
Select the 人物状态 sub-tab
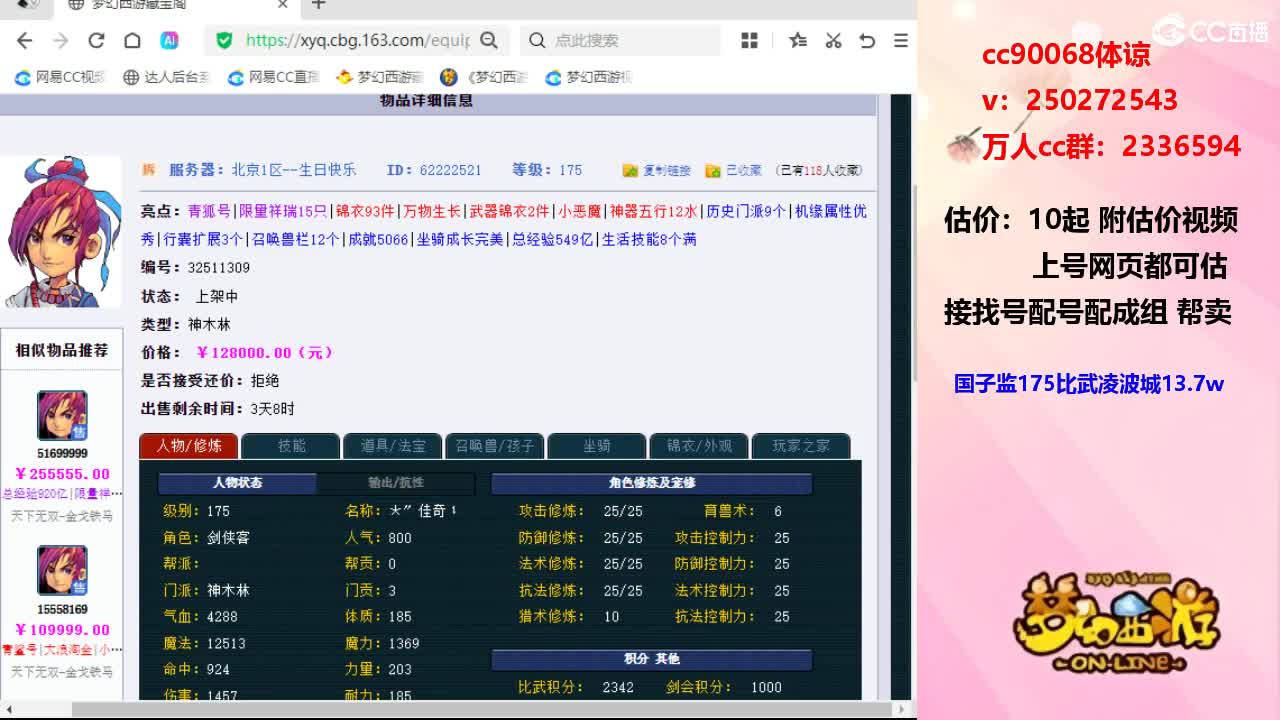coord(237,483)
